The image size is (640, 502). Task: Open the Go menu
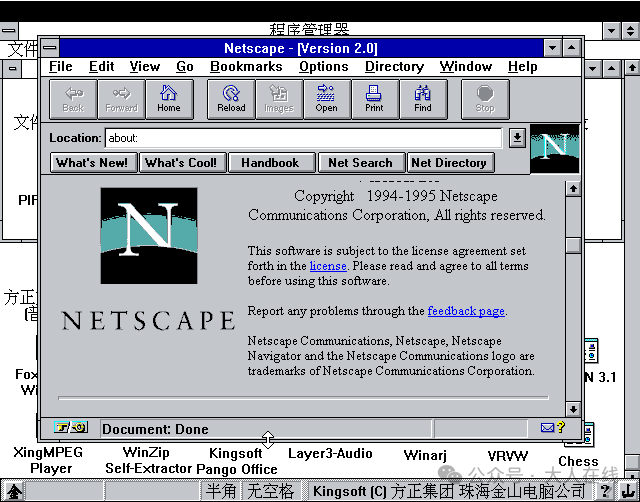pyautogui.click(x=185, y=67)
